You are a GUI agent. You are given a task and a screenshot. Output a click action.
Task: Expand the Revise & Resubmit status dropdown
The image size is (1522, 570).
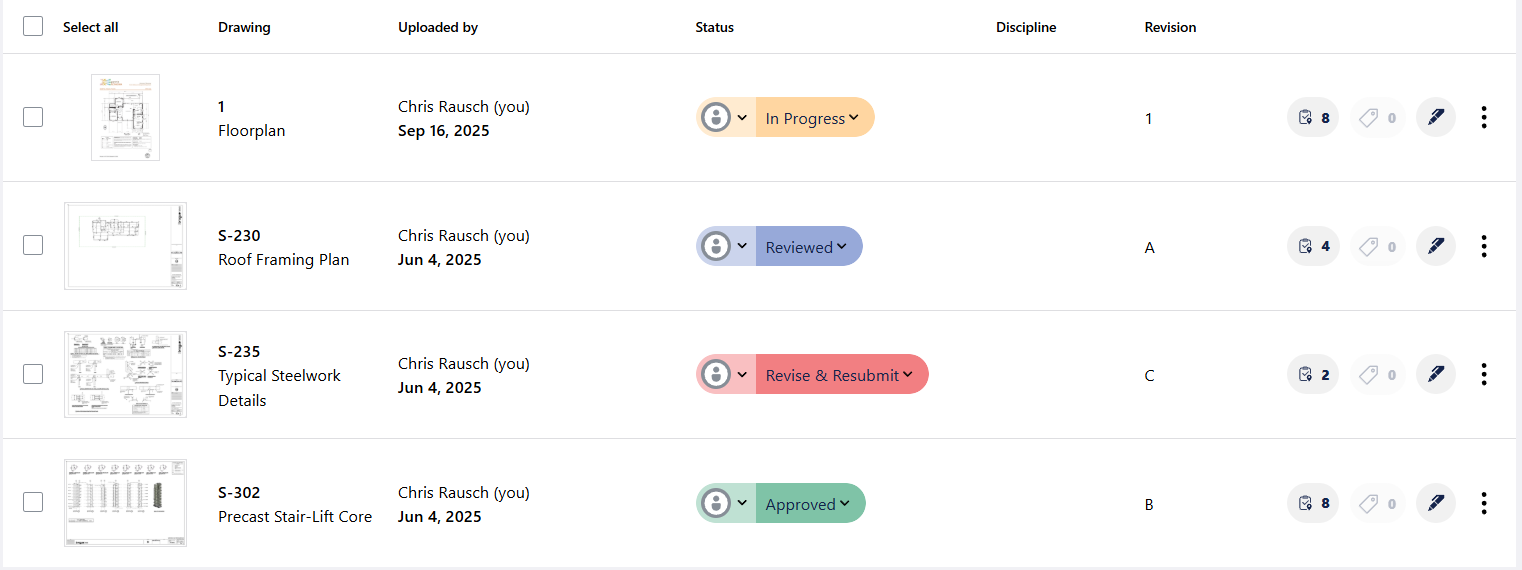point(841,375)
